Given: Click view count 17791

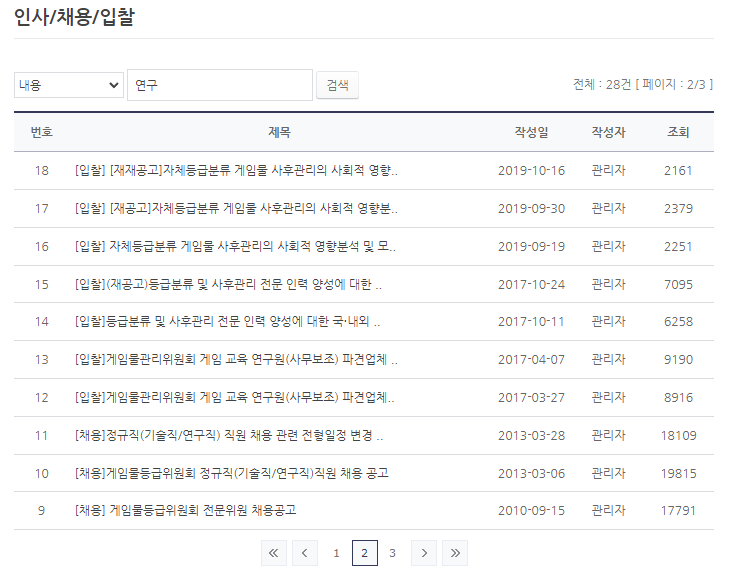Looking at the screenshot, I should [x=678, y=510].
